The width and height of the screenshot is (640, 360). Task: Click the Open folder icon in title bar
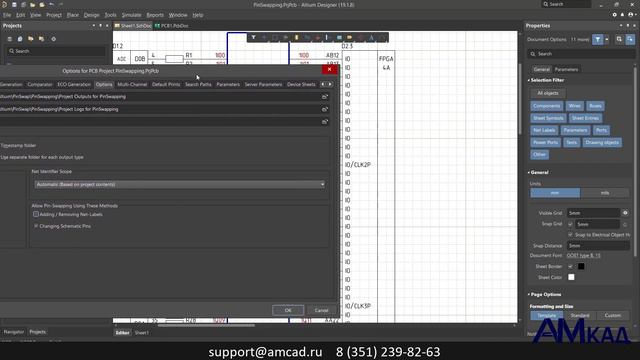pyautogui.click(x=33, y=4)
